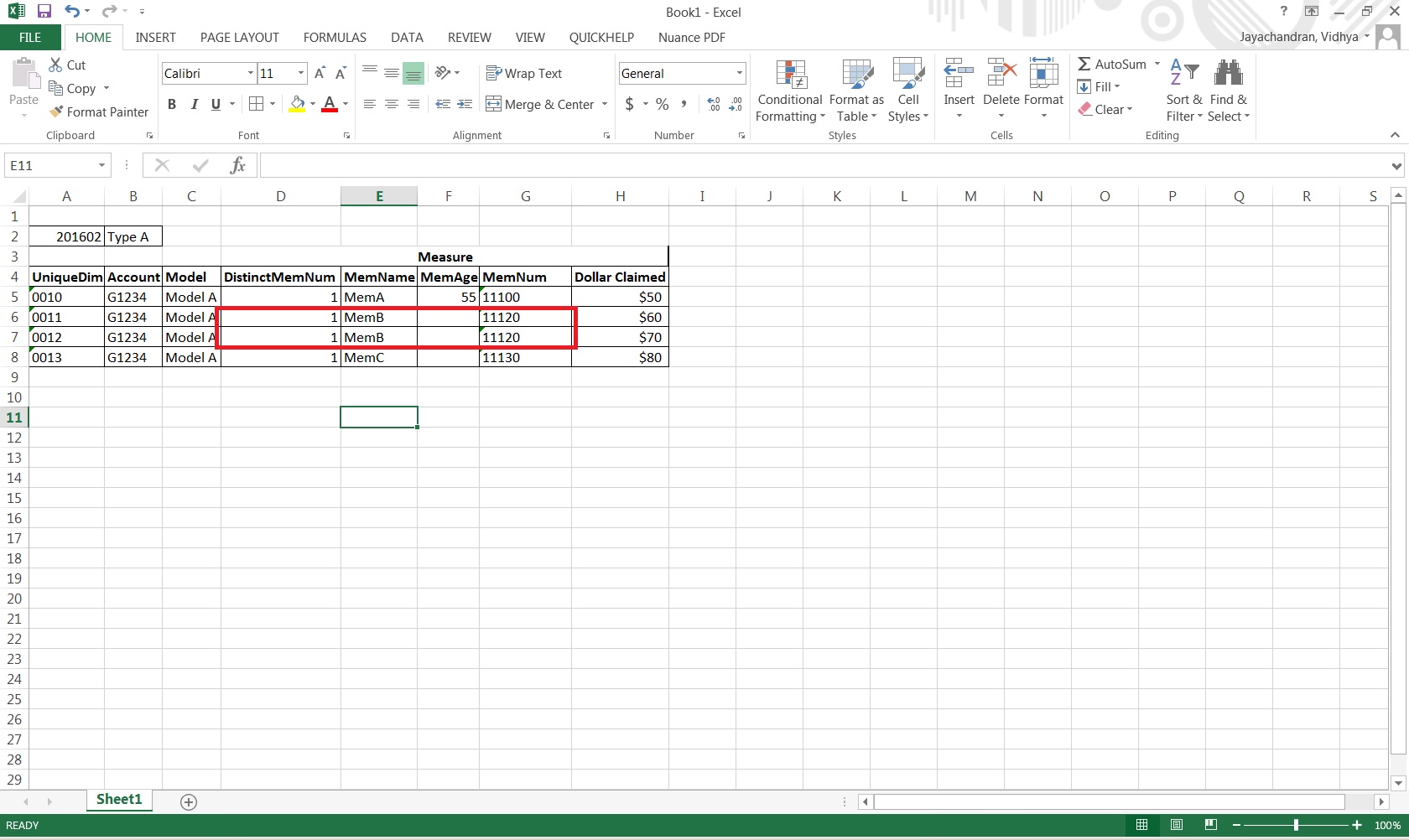This screenshot has width=1409, height=840.
Task: Expand the AutoSum dropdown arrow
Action: (1157, 64)
